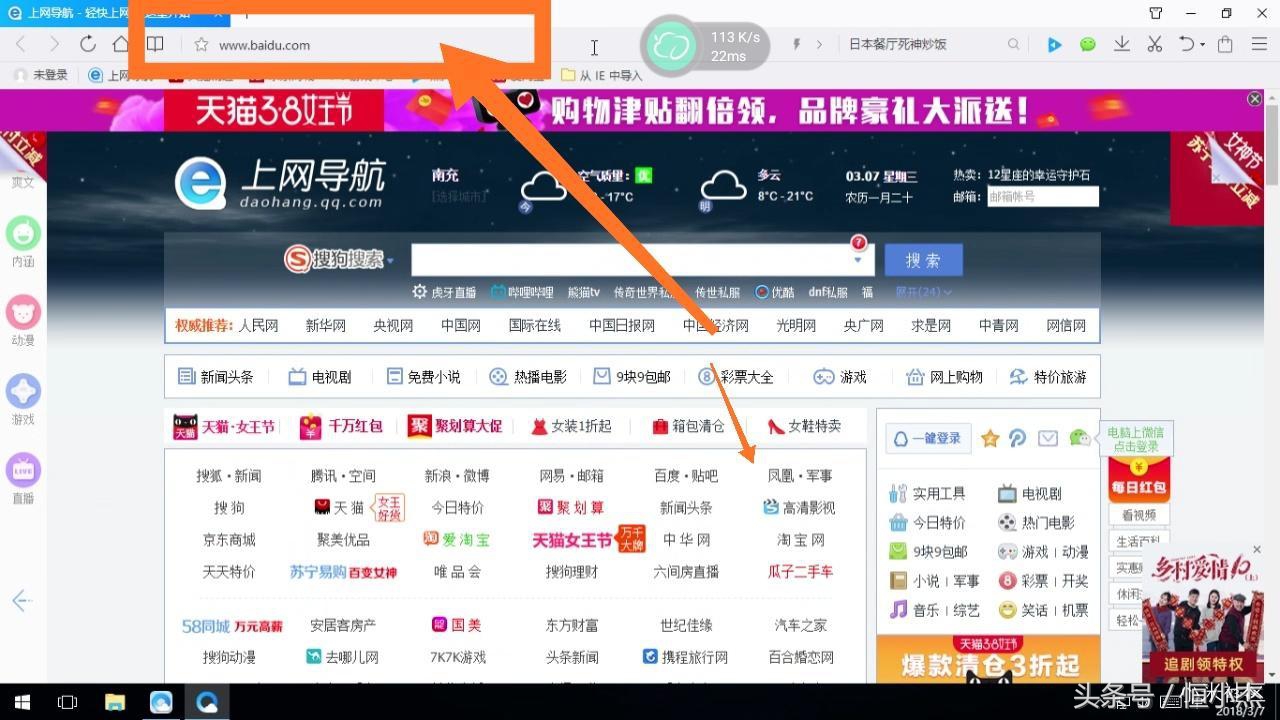Open the 京东商城 site link

pyautogui.click(x=229, y=539)
